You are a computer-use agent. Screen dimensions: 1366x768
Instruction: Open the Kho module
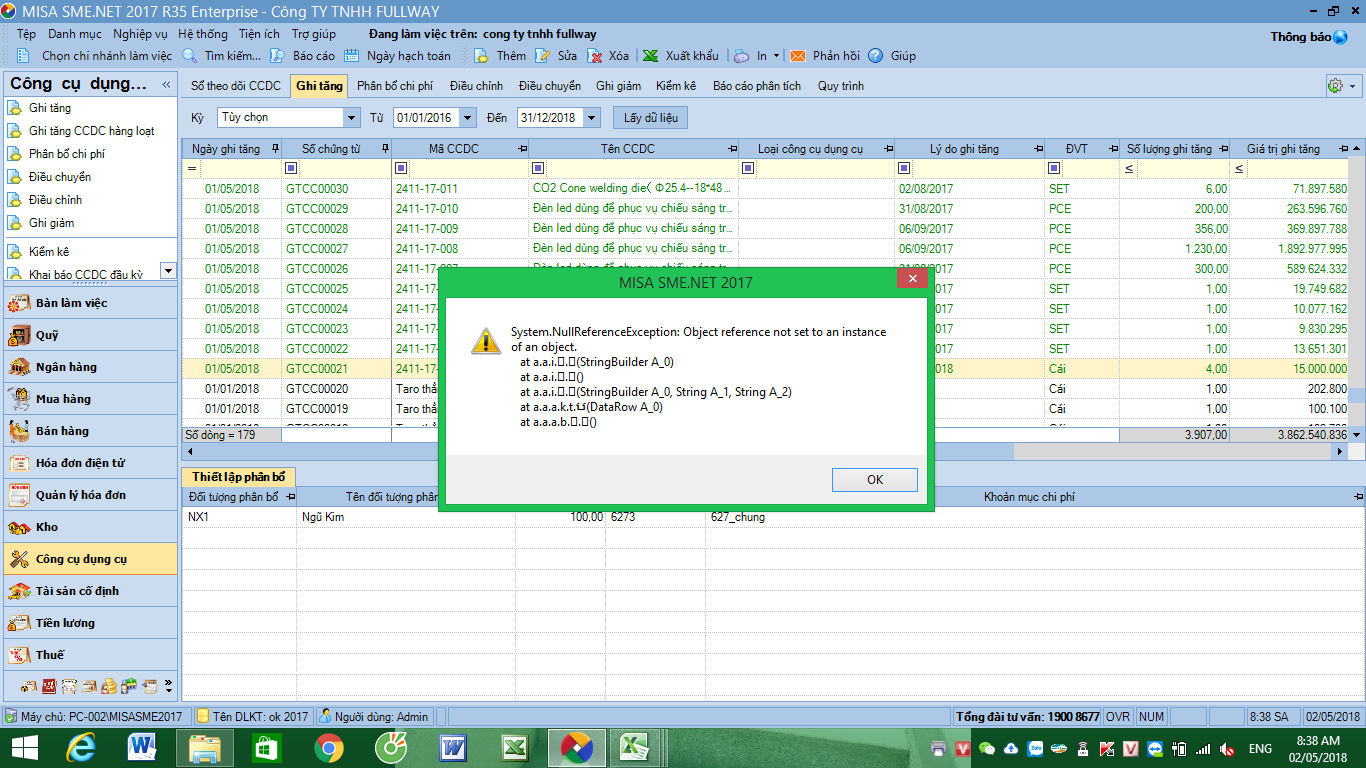90,527
